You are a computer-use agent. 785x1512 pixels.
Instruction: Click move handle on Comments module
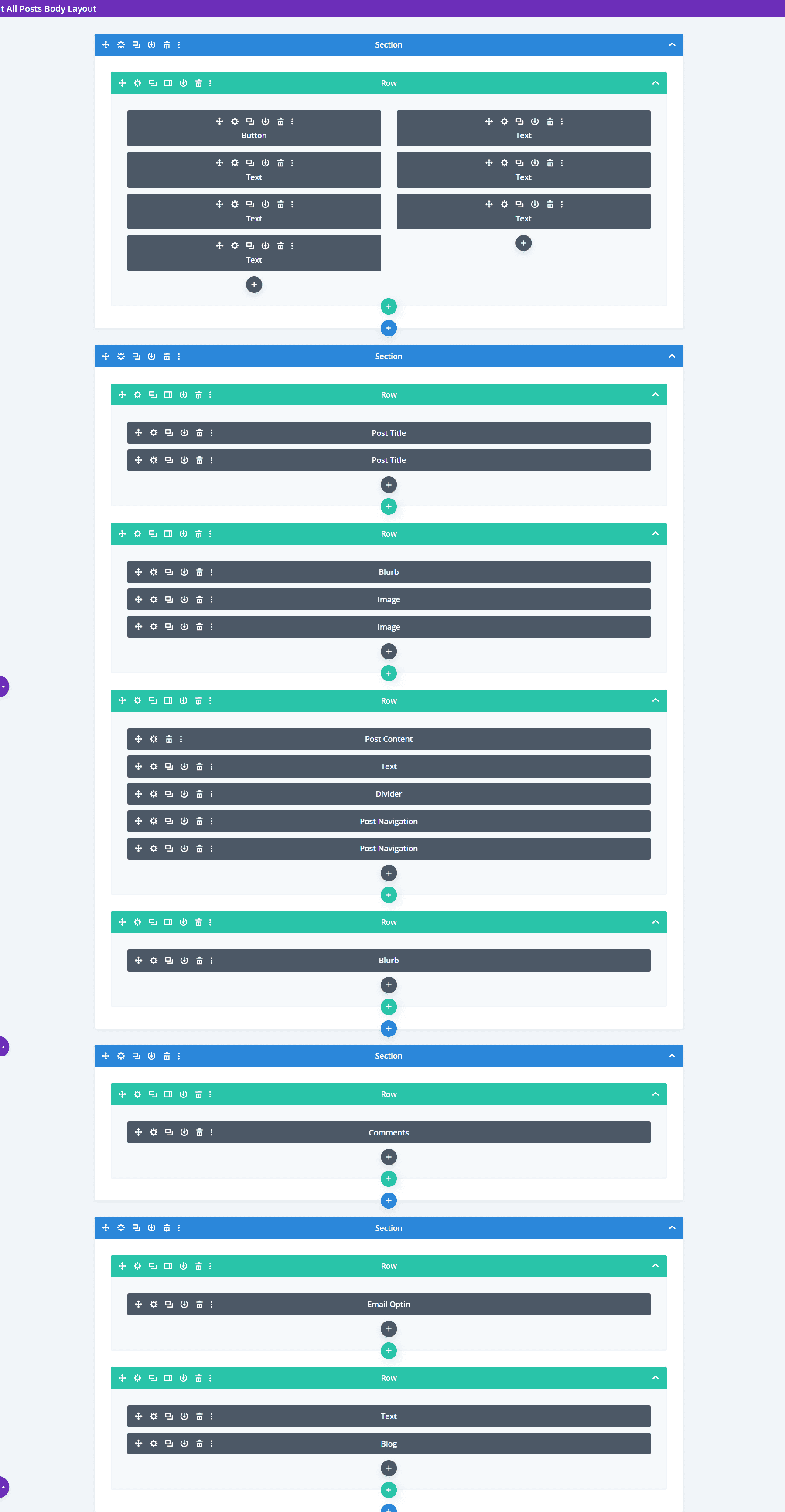[139, 1132]
